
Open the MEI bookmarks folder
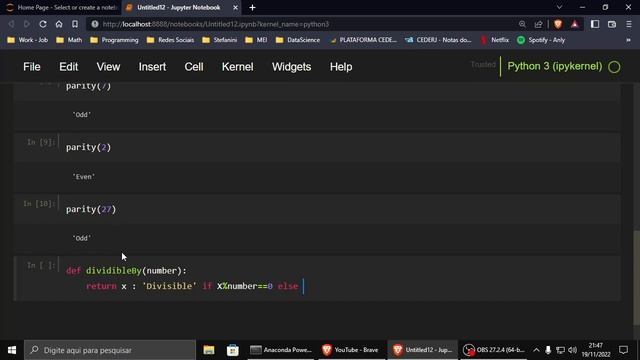(x=256, y=40)
